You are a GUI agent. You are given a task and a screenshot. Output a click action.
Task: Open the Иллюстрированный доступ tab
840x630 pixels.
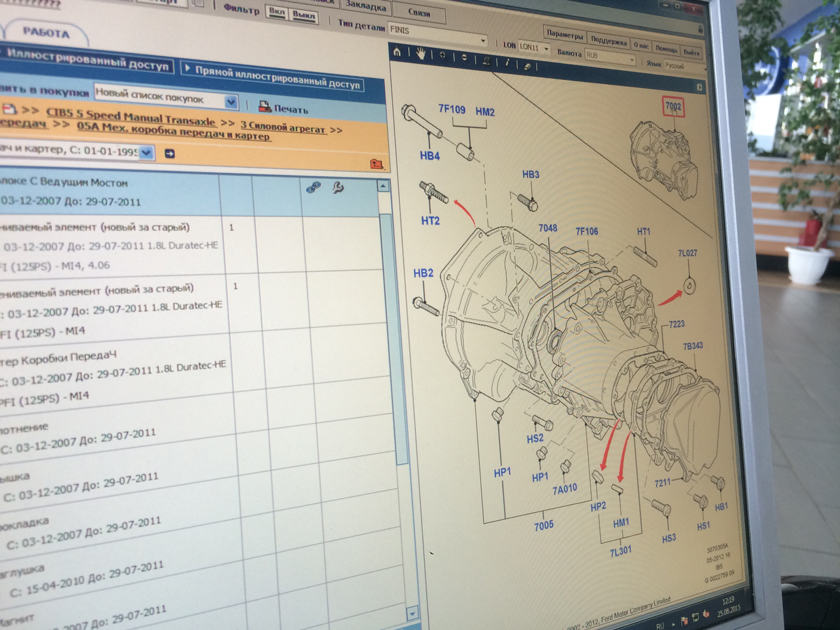87,60
